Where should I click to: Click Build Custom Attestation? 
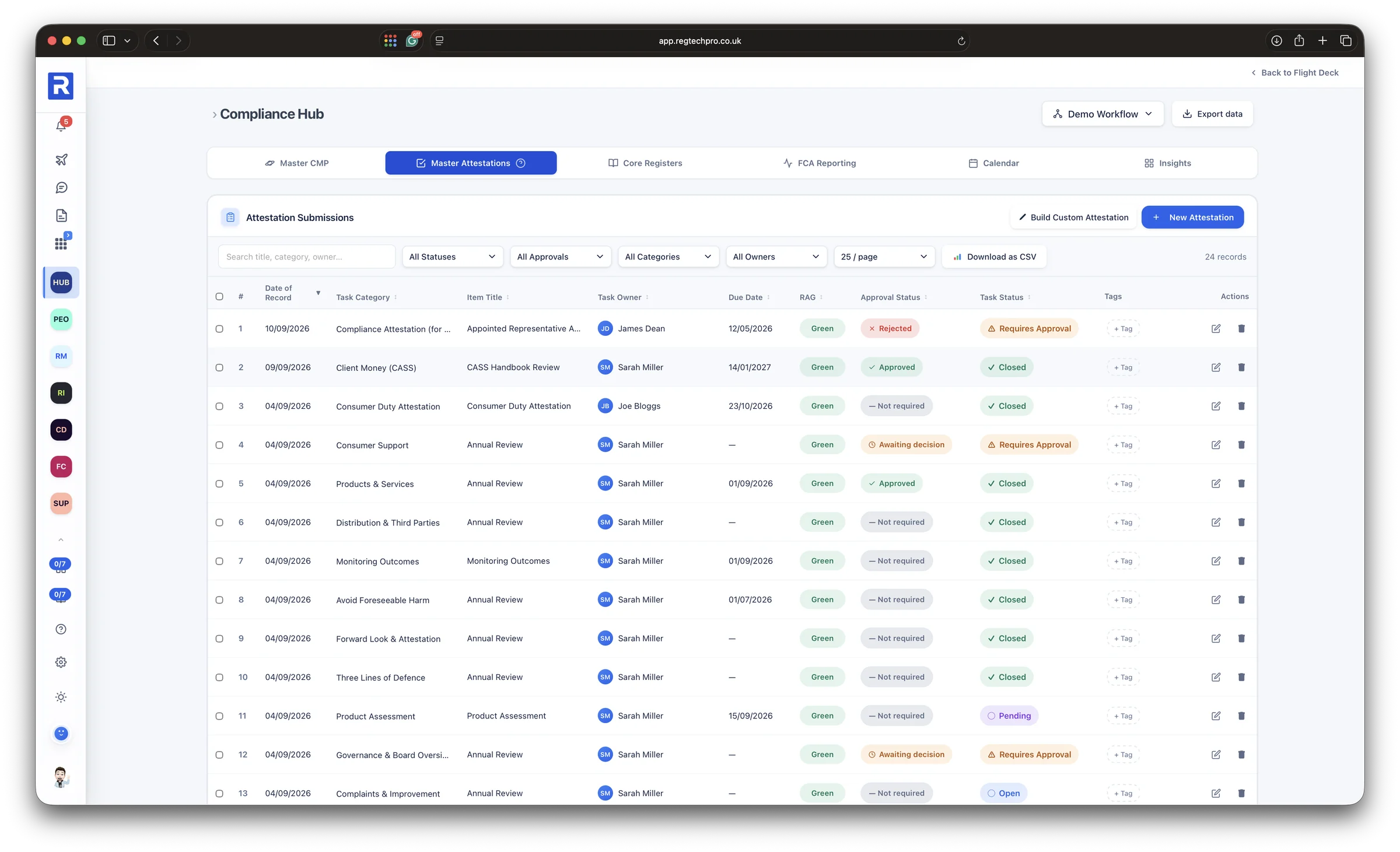point(1073,218)
